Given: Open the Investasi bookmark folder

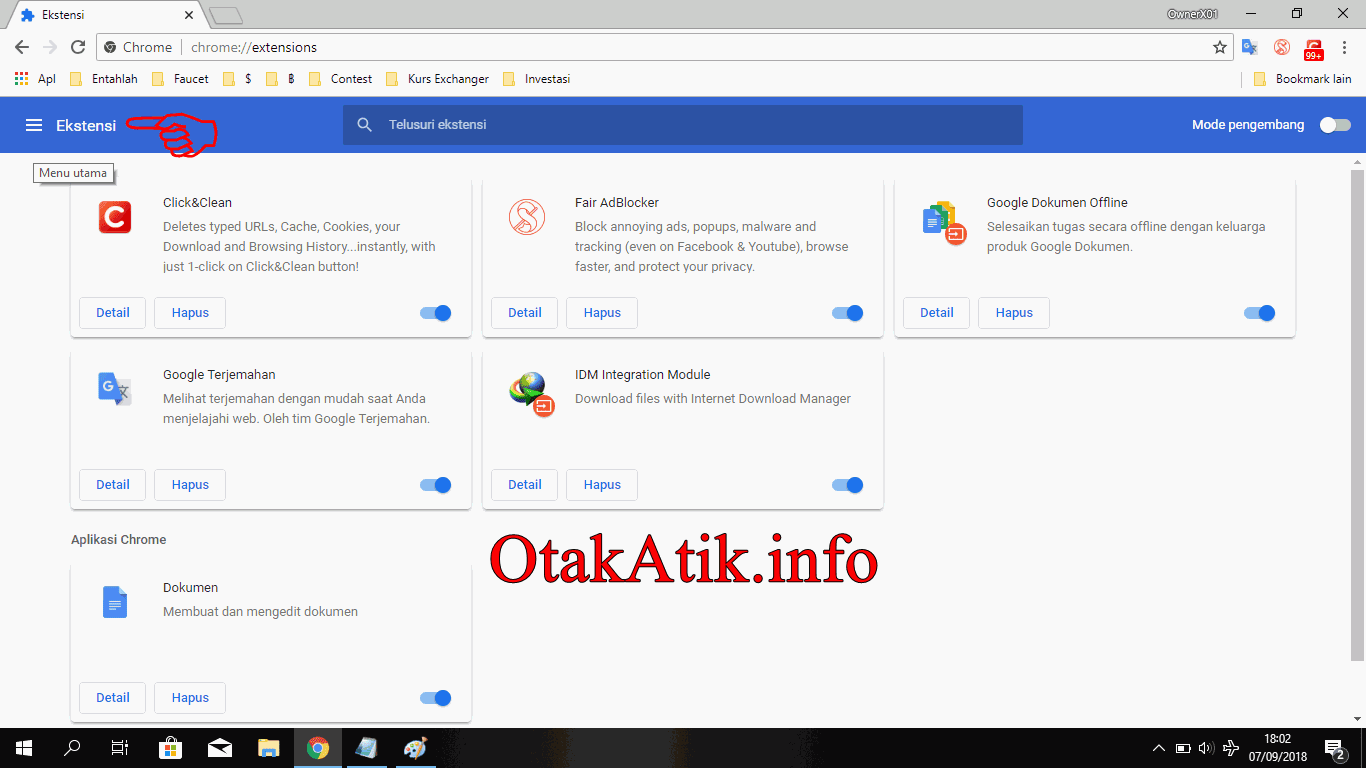Looking at the screenshot, I should click(536, 78).
